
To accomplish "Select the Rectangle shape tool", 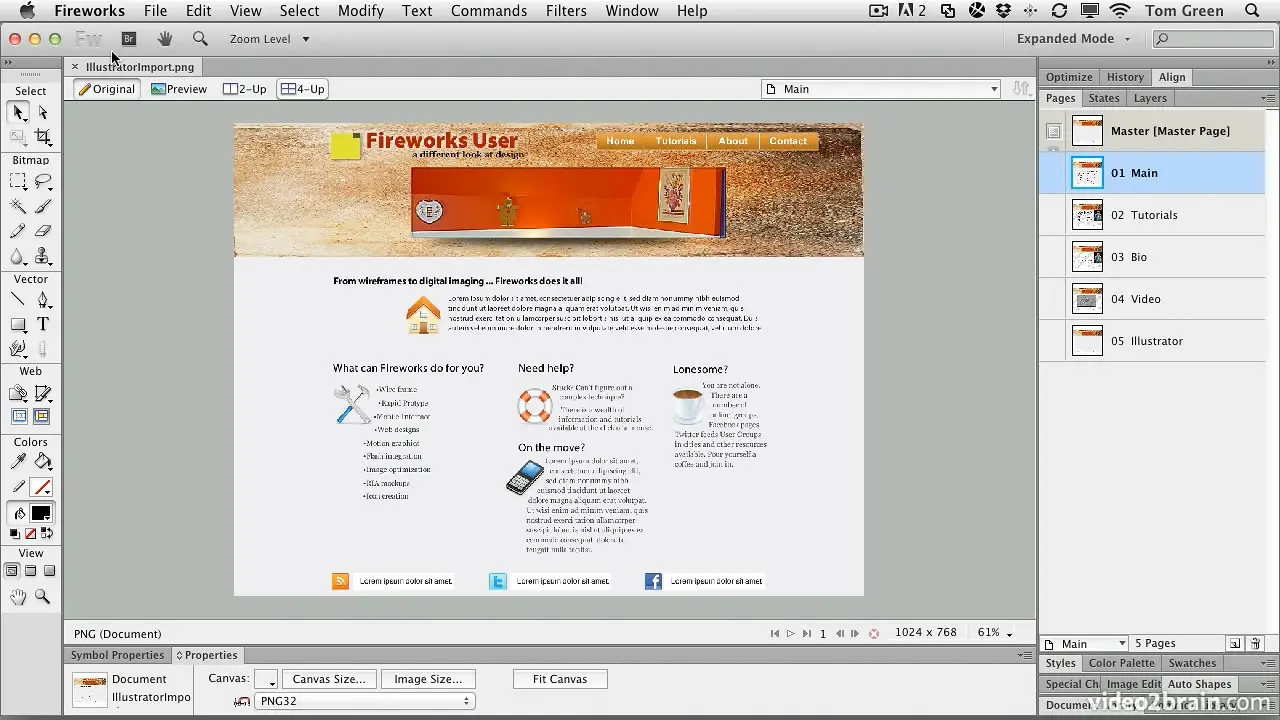I will coord(19,325).
